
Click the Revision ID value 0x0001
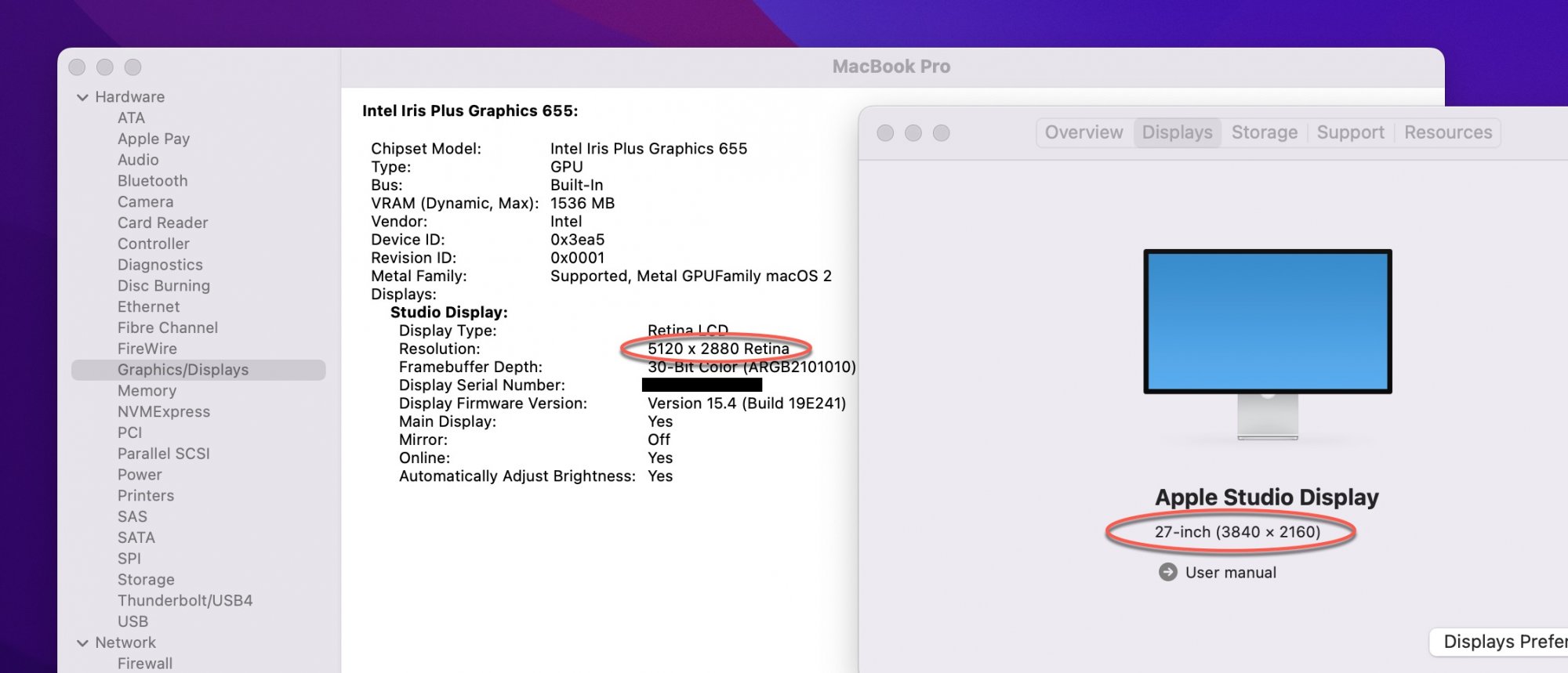pyautogui.click(x=577, y=258)
